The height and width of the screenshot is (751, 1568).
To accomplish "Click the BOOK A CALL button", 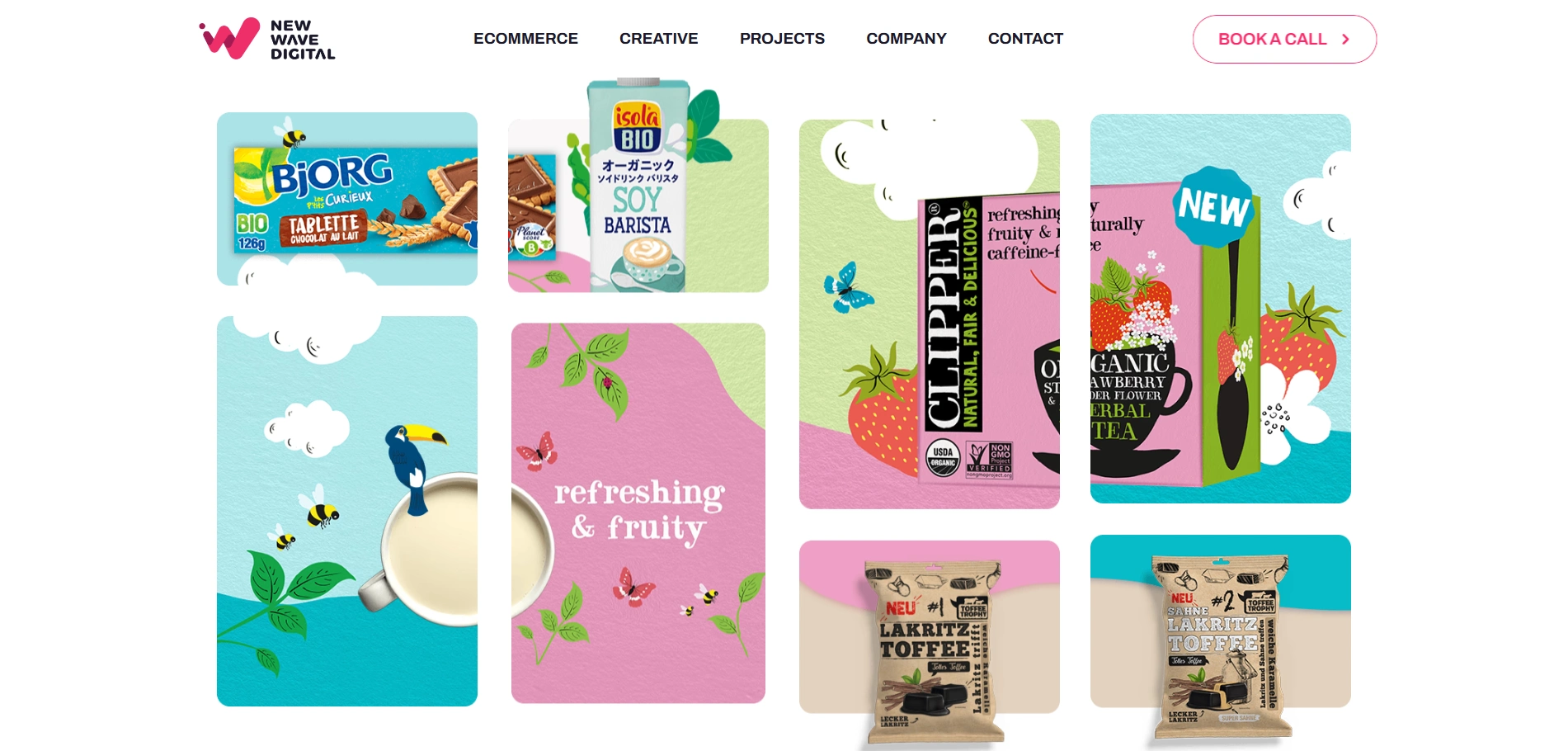I will (1284, 39).
